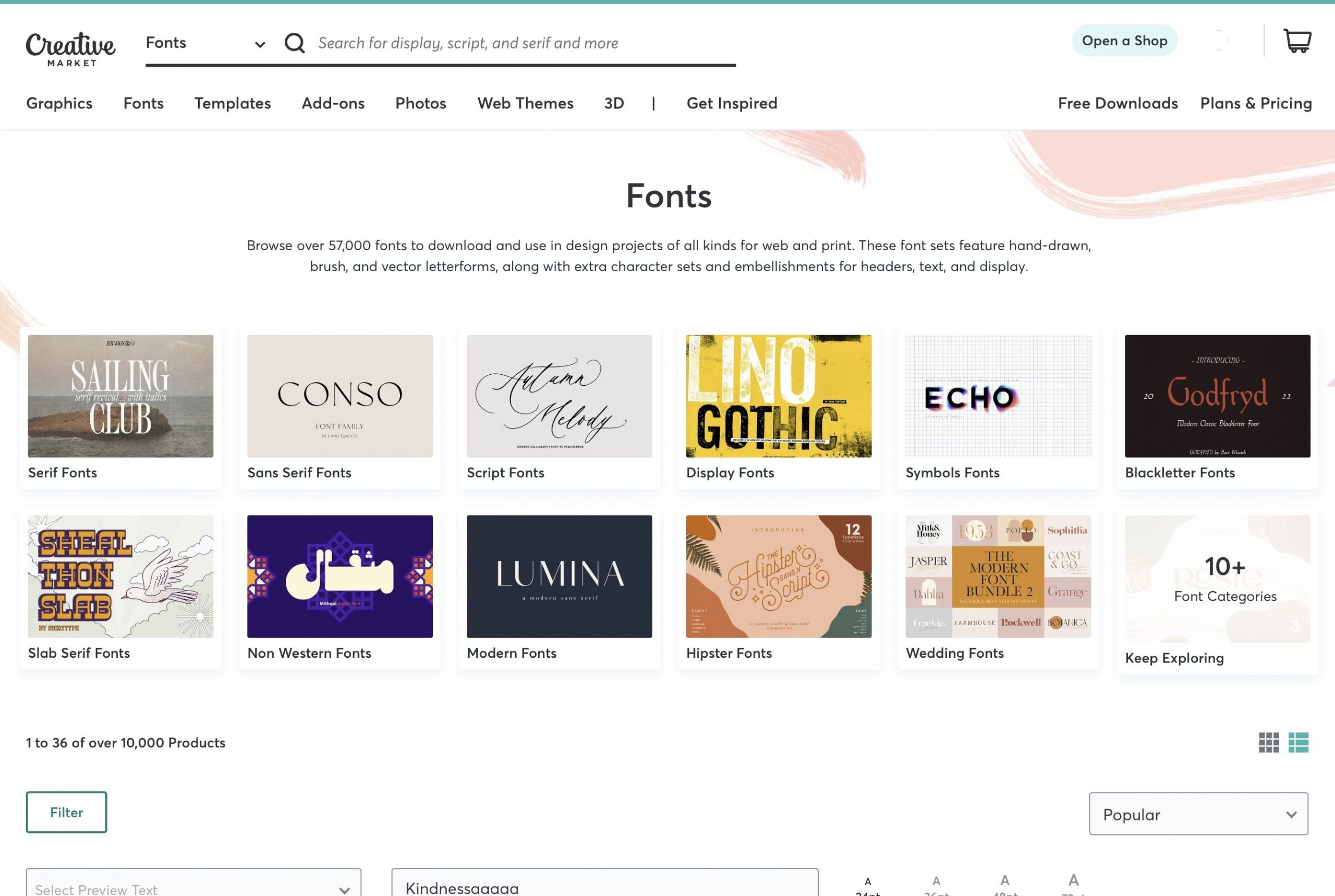Click the Filter toggle button
Viewport: 1335px width, 896px height.
pos(66,812)
